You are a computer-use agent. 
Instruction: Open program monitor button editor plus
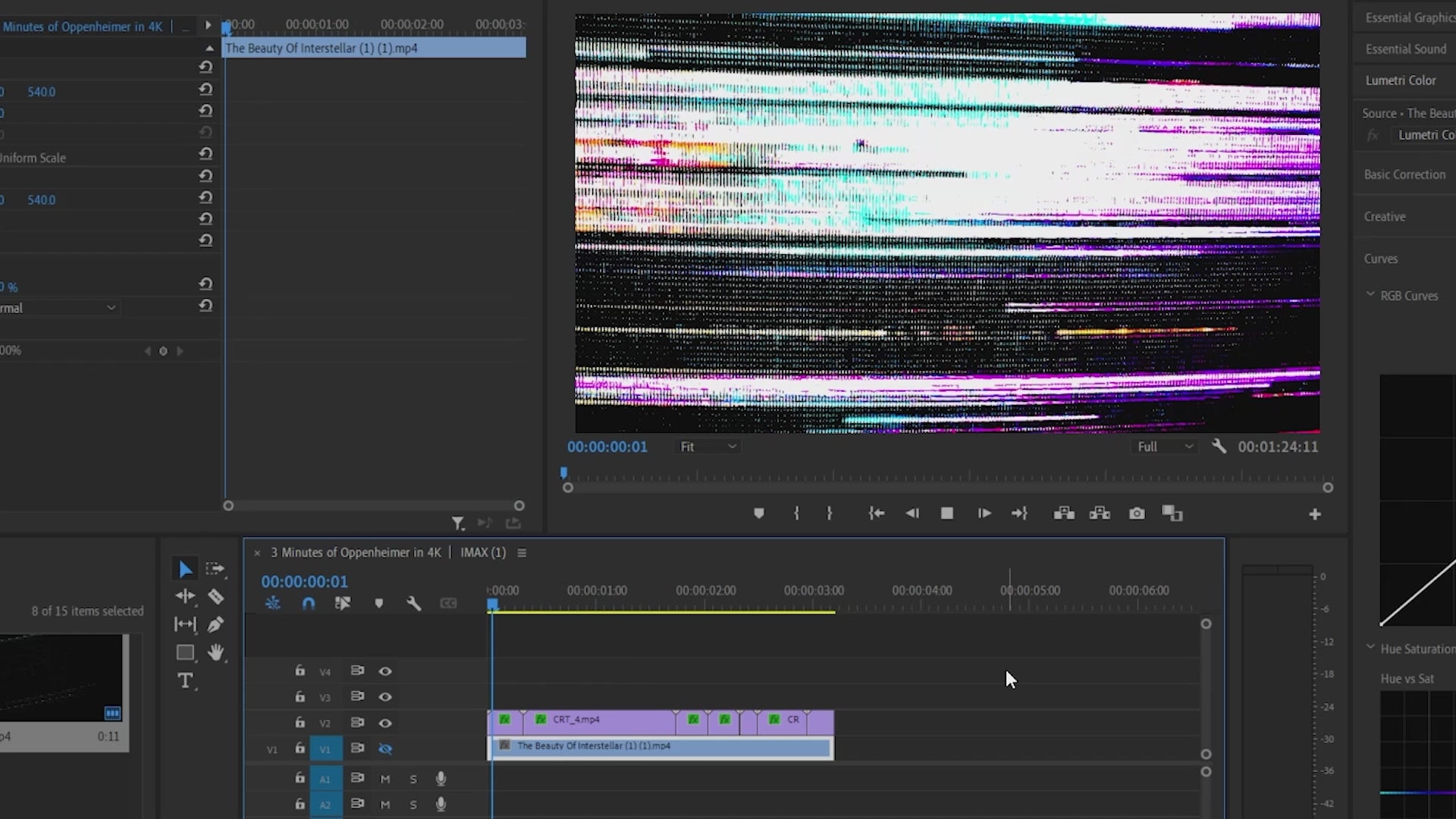(1315, 514)
